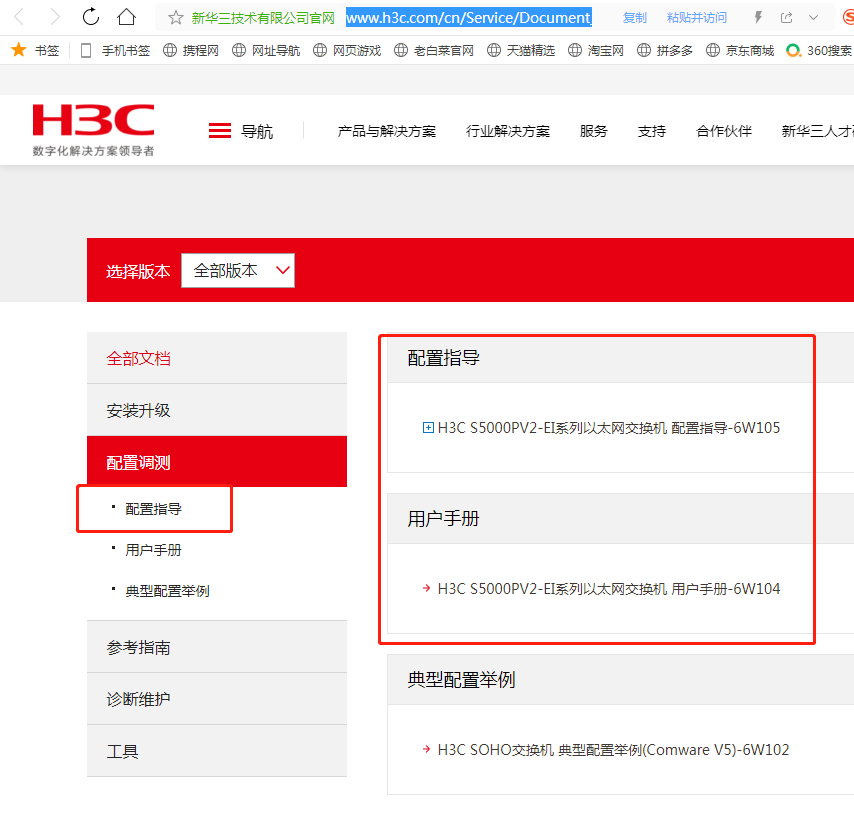This screenshot has height=824, width=854.
Task: Open the hamburger 导航 menu icon
Action: [219, 131]
